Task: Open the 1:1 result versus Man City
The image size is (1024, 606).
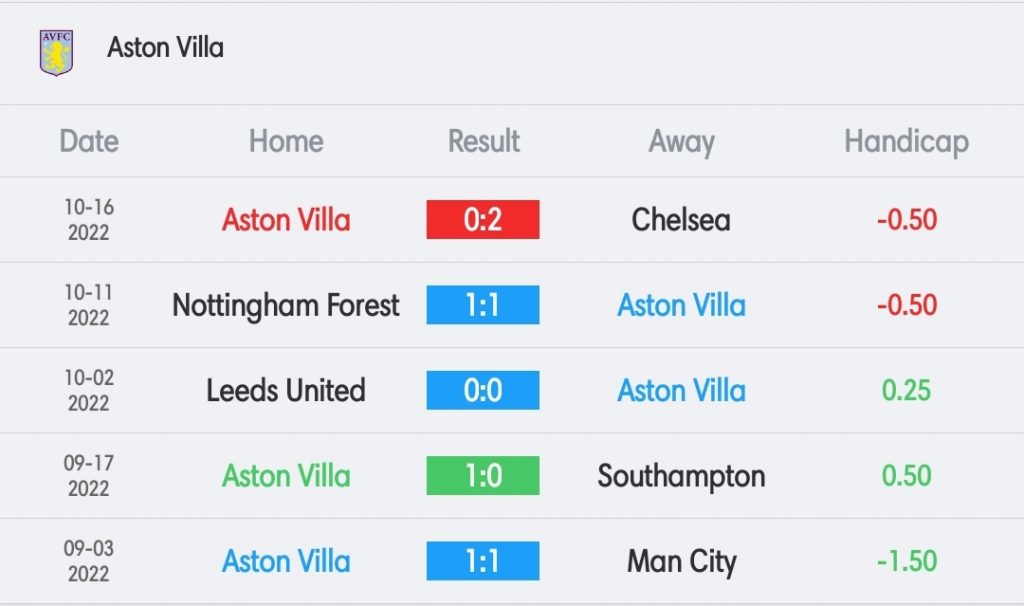Action: 483,561
